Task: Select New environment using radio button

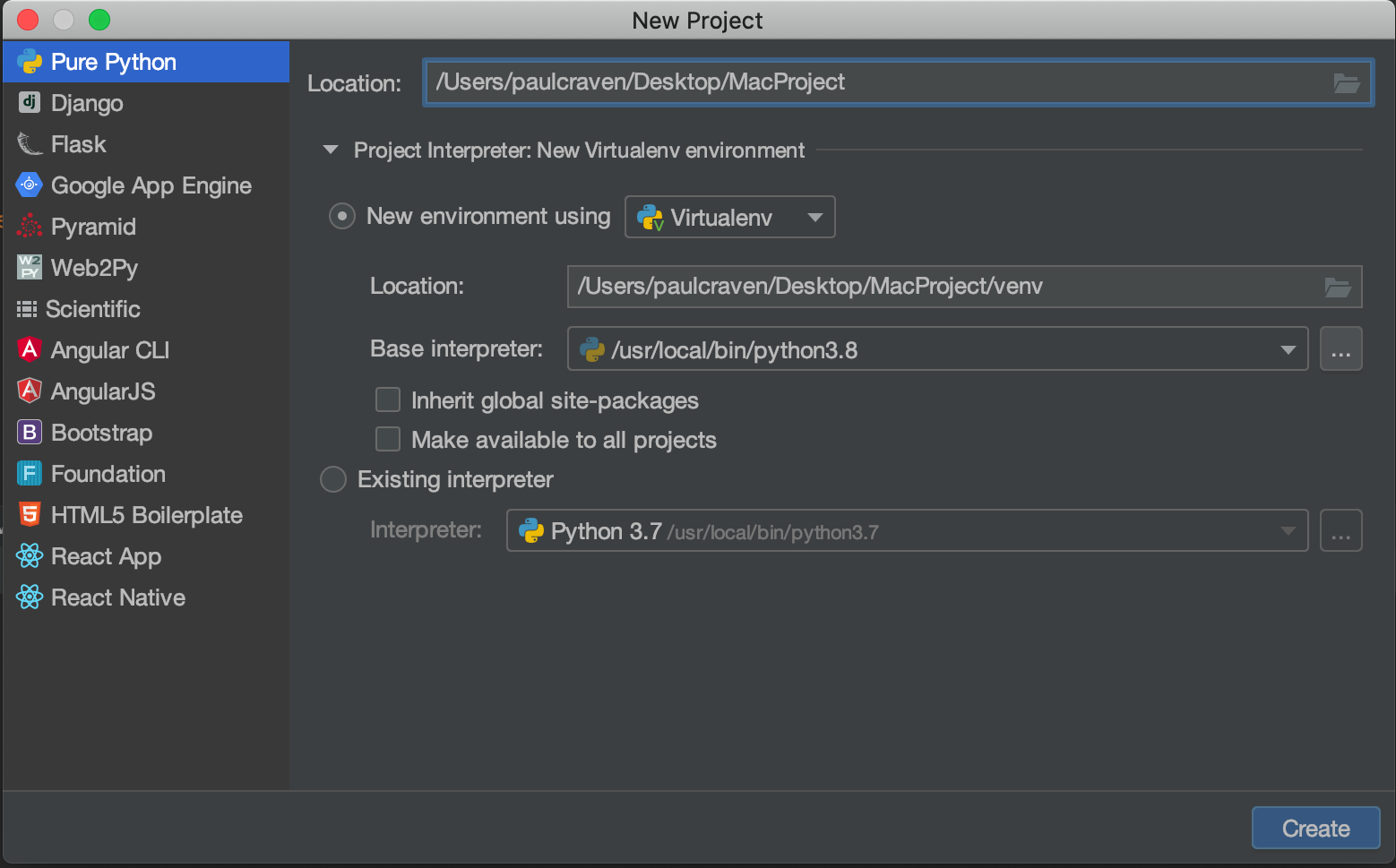Action: tap(342, 216)
